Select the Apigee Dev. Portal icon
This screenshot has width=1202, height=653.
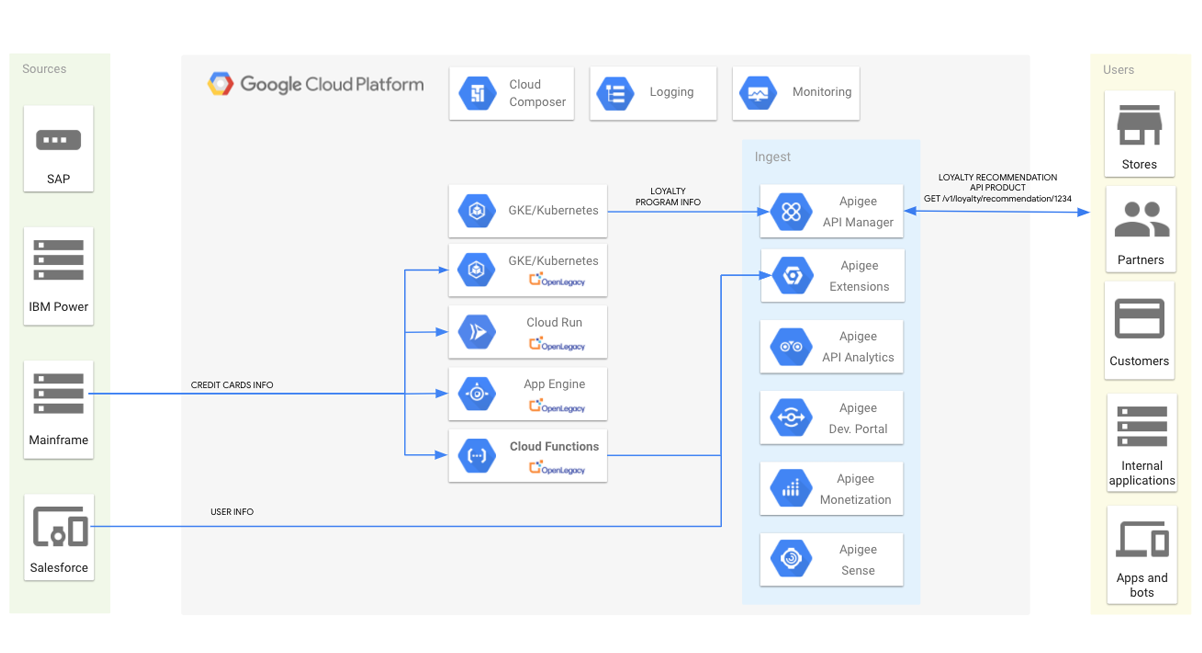point(791,418)
